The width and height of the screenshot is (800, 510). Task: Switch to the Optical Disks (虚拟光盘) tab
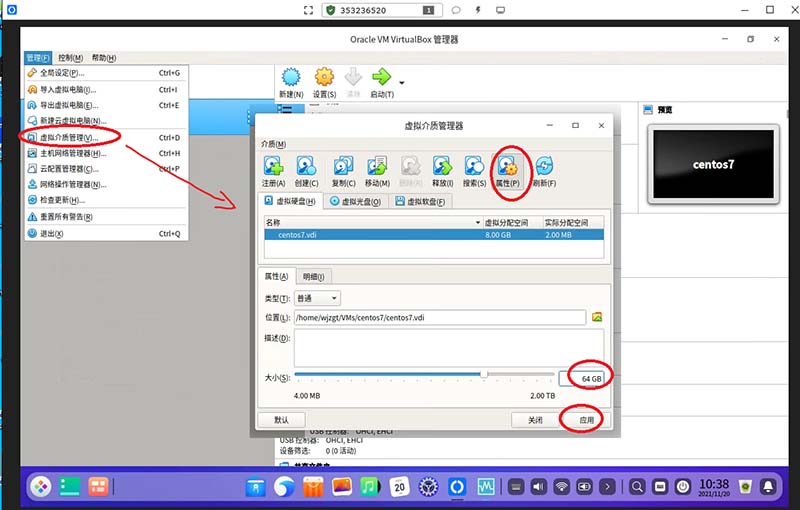356,201
